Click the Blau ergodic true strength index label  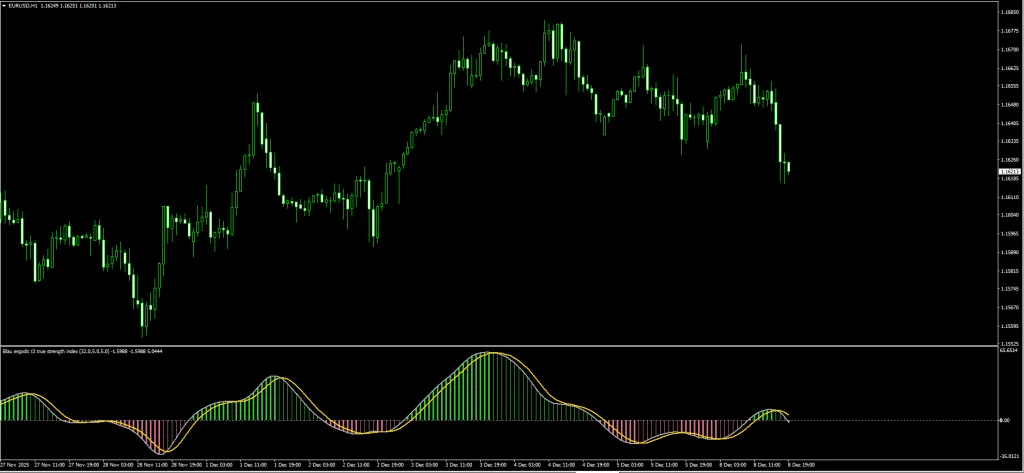tap(60, 351)
